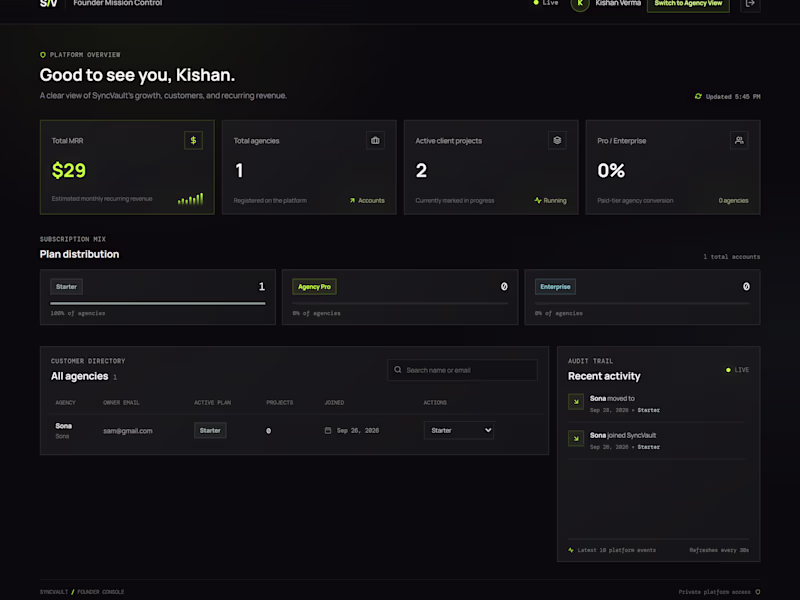Image resolution: width=800 pixels, height=600 pixels.
Task: Select the Enterprise plan badge
Action: click(x=555, y=287)
